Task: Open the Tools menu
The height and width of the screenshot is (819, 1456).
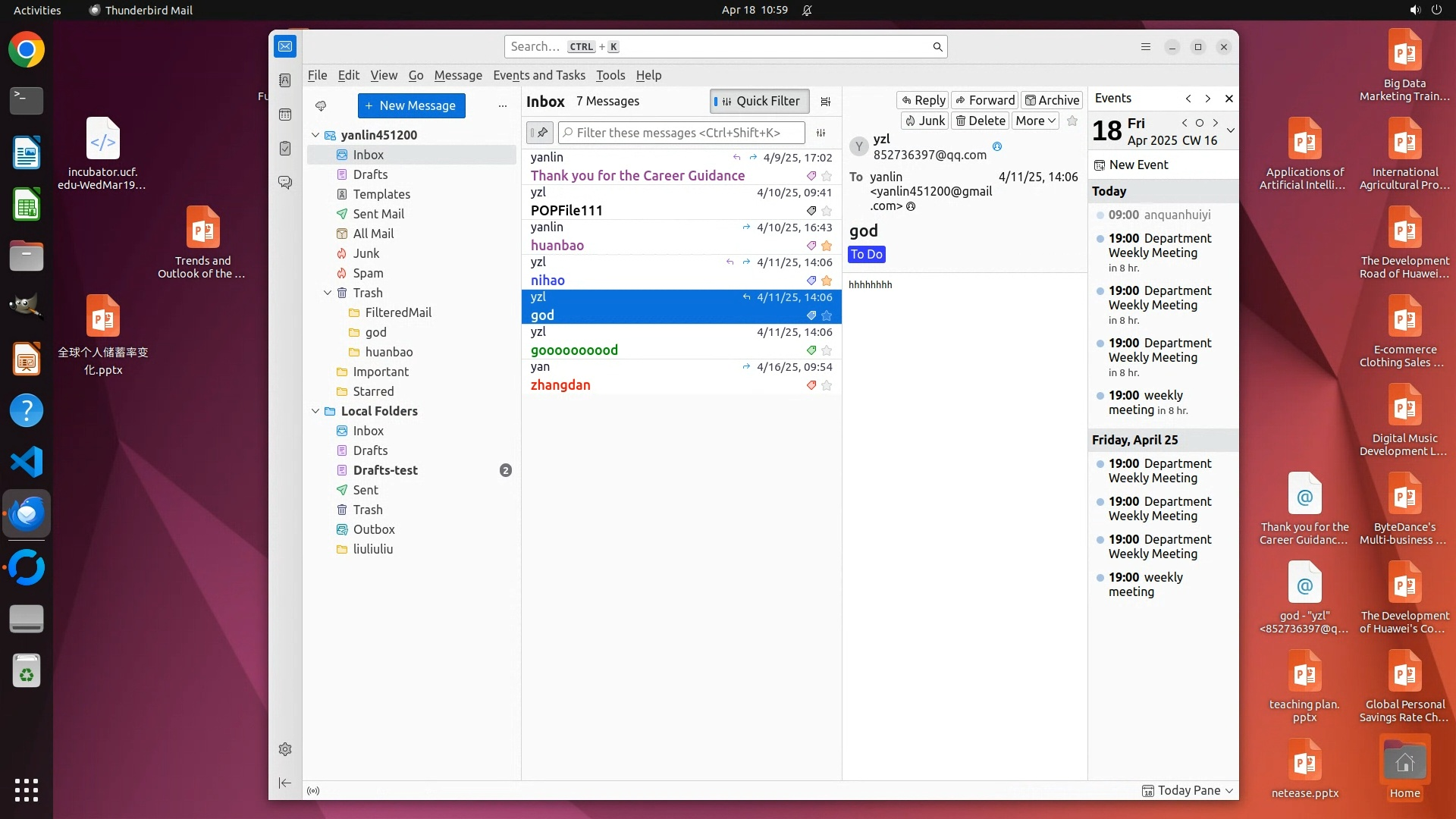Action: tap(610, 75)
